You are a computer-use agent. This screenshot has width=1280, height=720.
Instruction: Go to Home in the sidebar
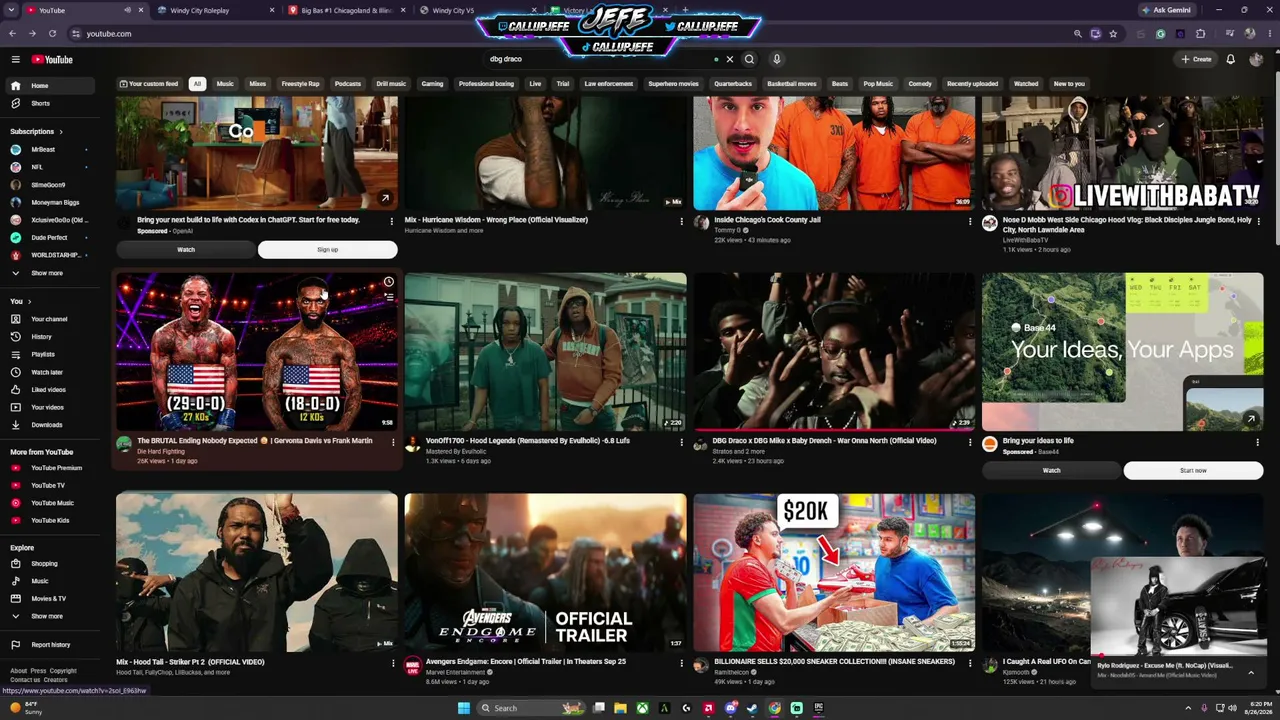(52, 86)
